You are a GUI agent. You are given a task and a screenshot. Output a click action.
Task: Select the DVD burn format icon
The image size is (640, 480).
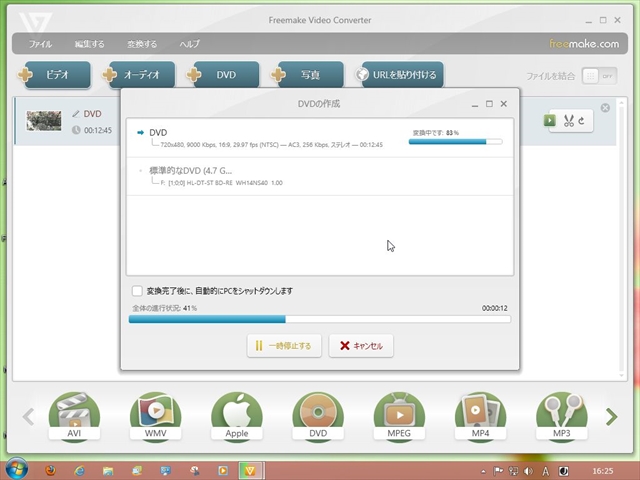tap(318, 415)
